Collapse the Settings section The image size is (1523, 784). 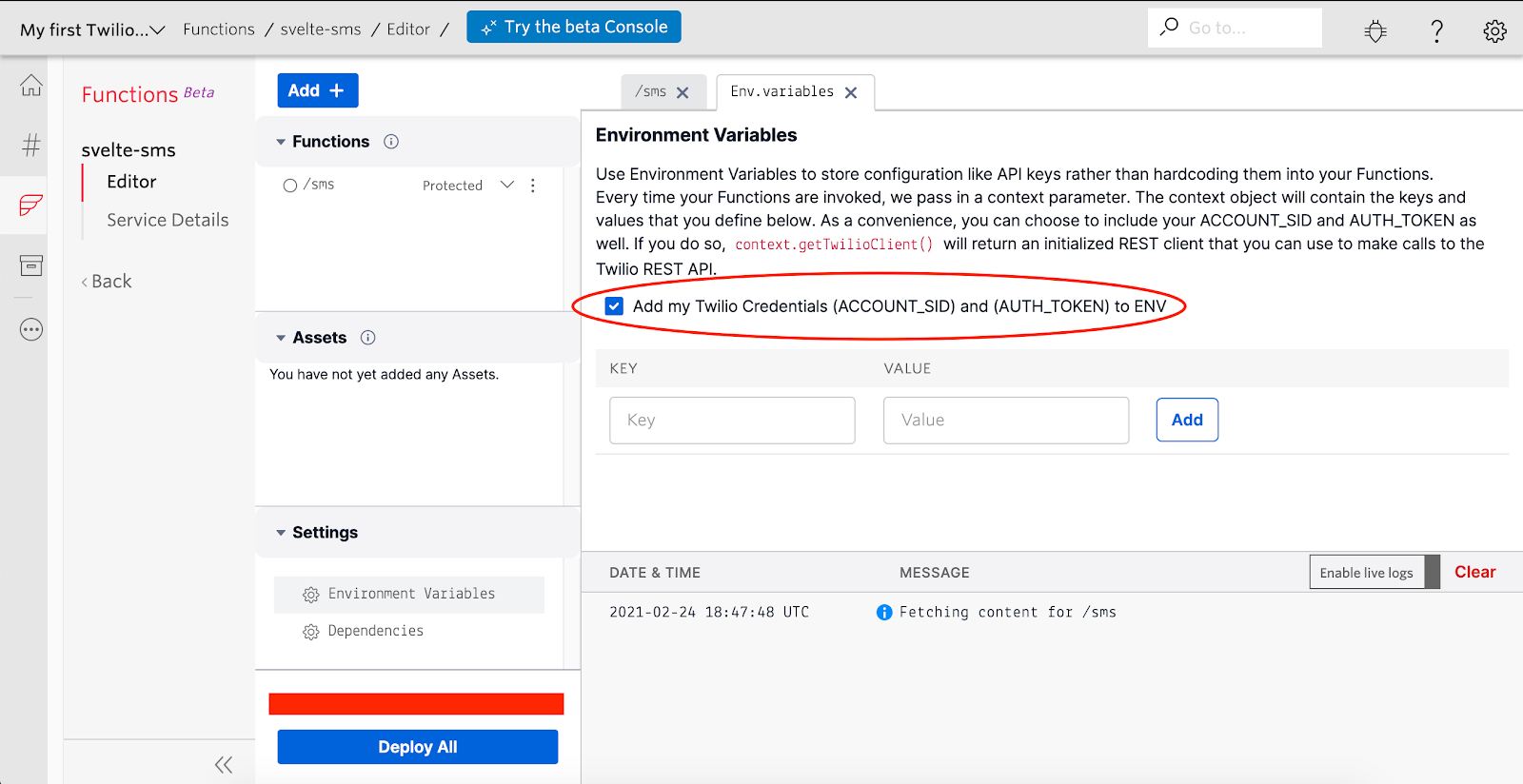click(x=281, y=533)
